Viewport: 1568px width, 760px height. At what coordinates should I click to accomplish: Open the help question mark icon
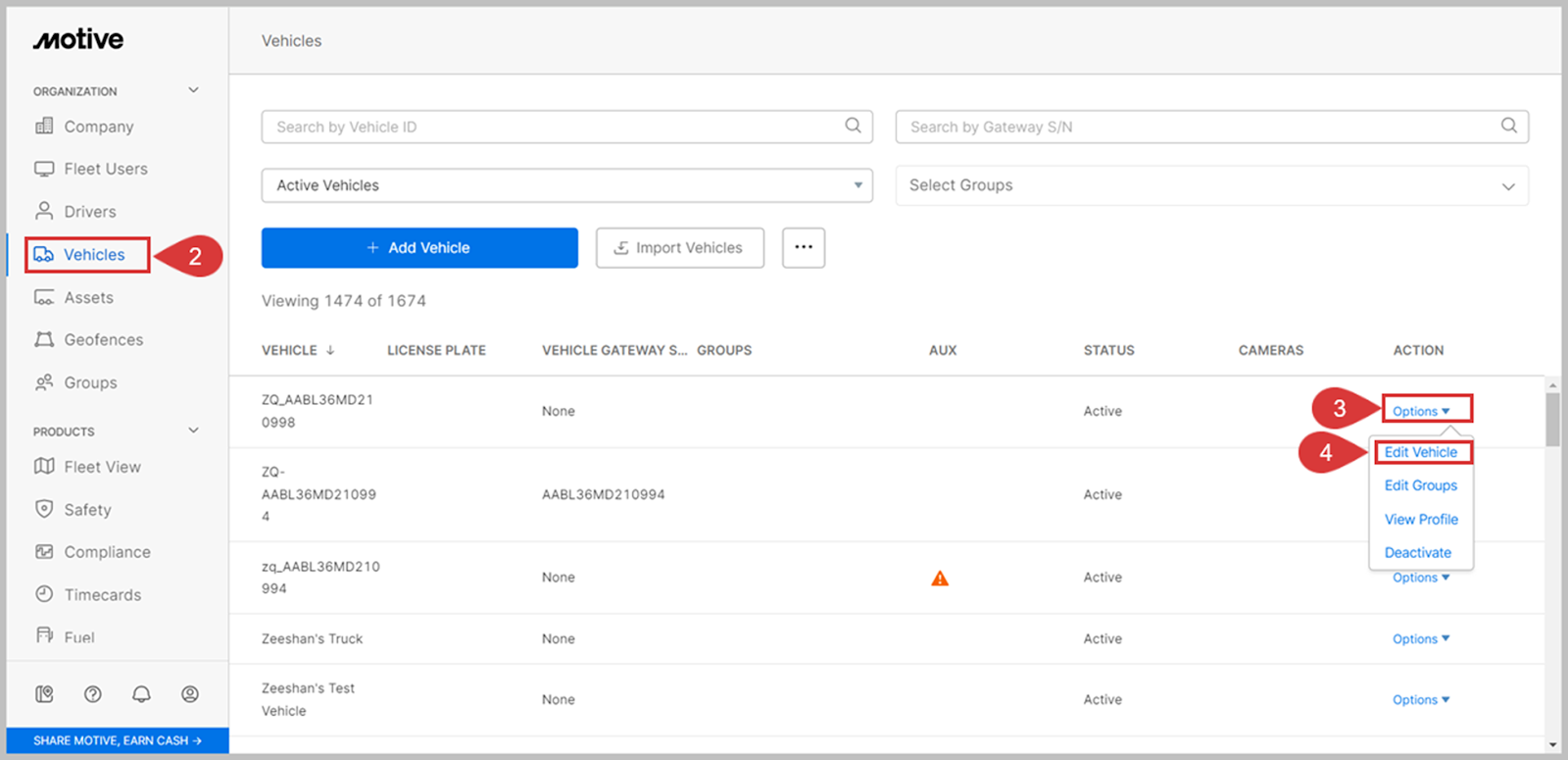93,694
